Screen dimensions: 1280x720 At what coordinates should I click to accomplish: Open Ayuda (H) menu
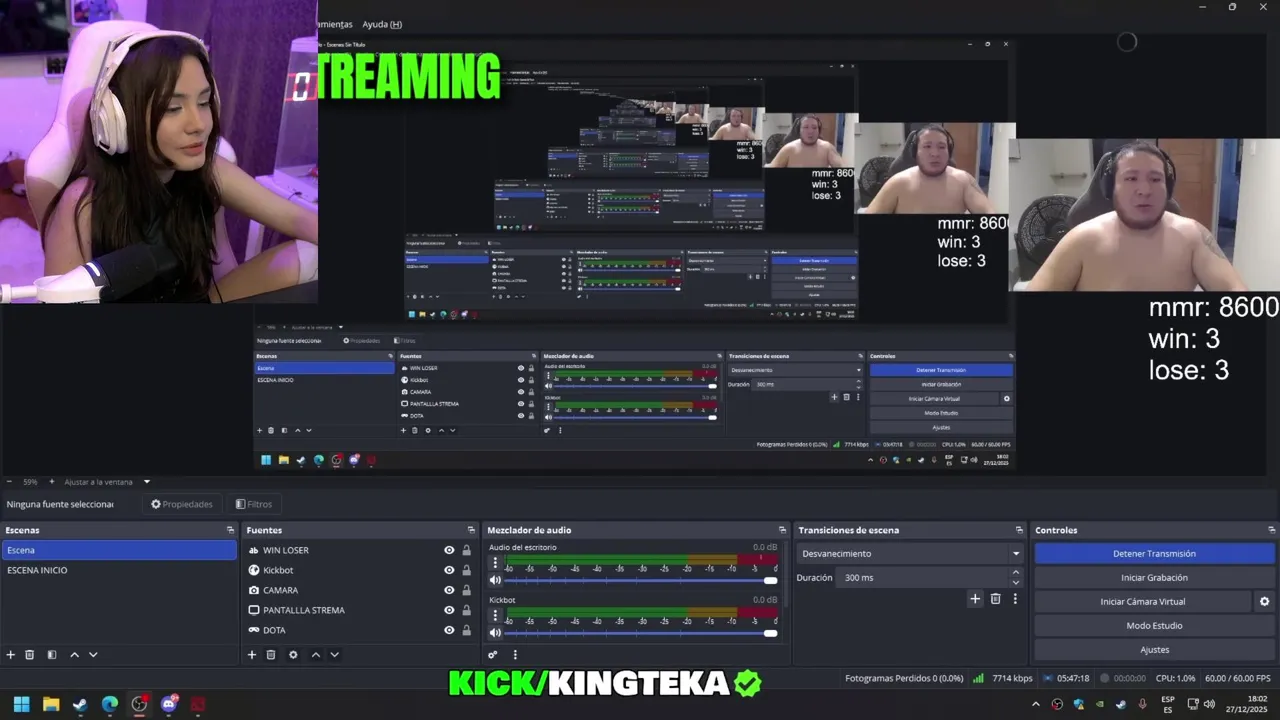coord(382,24)
